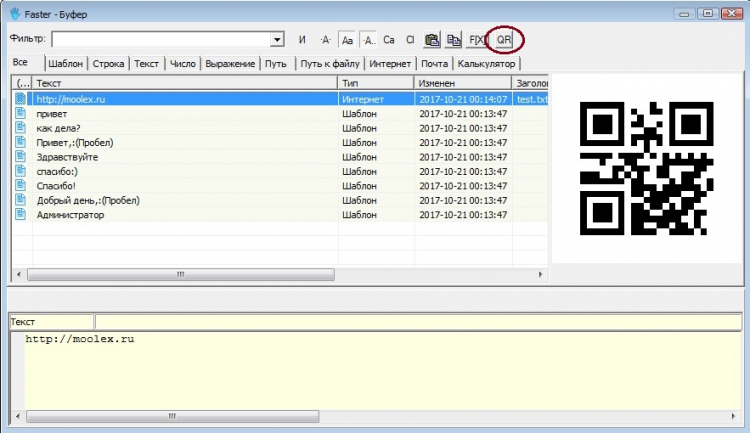The image size is (750, 433).
Task: Click the '(…' first column header
Action: 22,83
